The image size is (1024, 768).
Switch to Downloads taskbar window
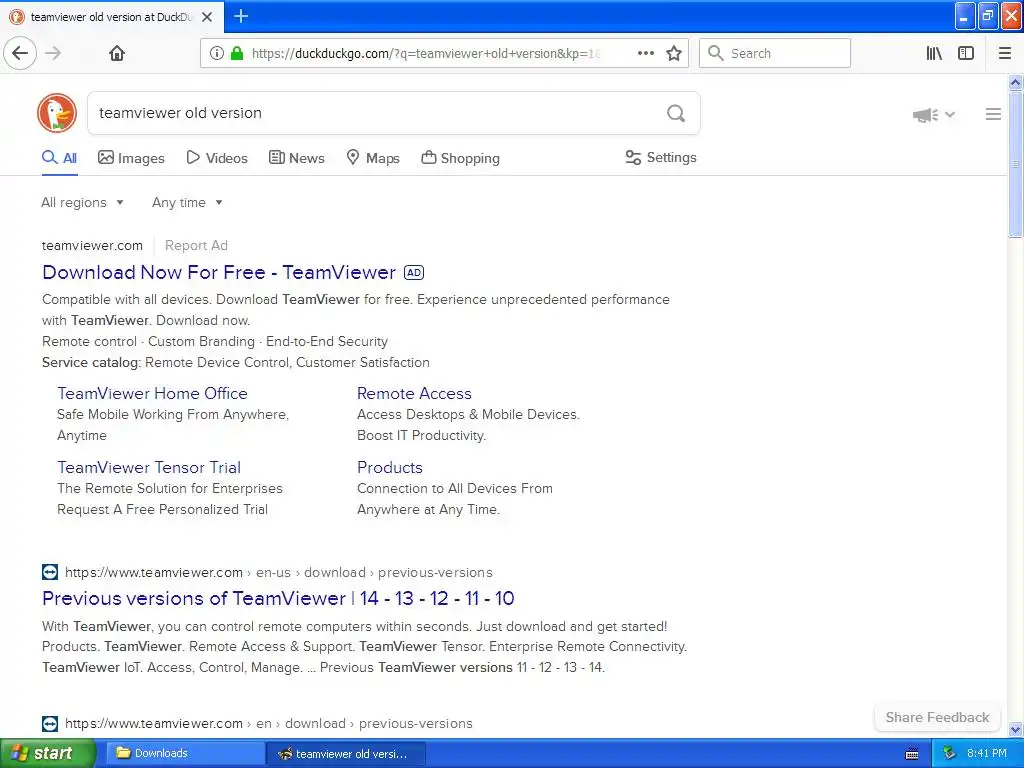coord(185,753)
